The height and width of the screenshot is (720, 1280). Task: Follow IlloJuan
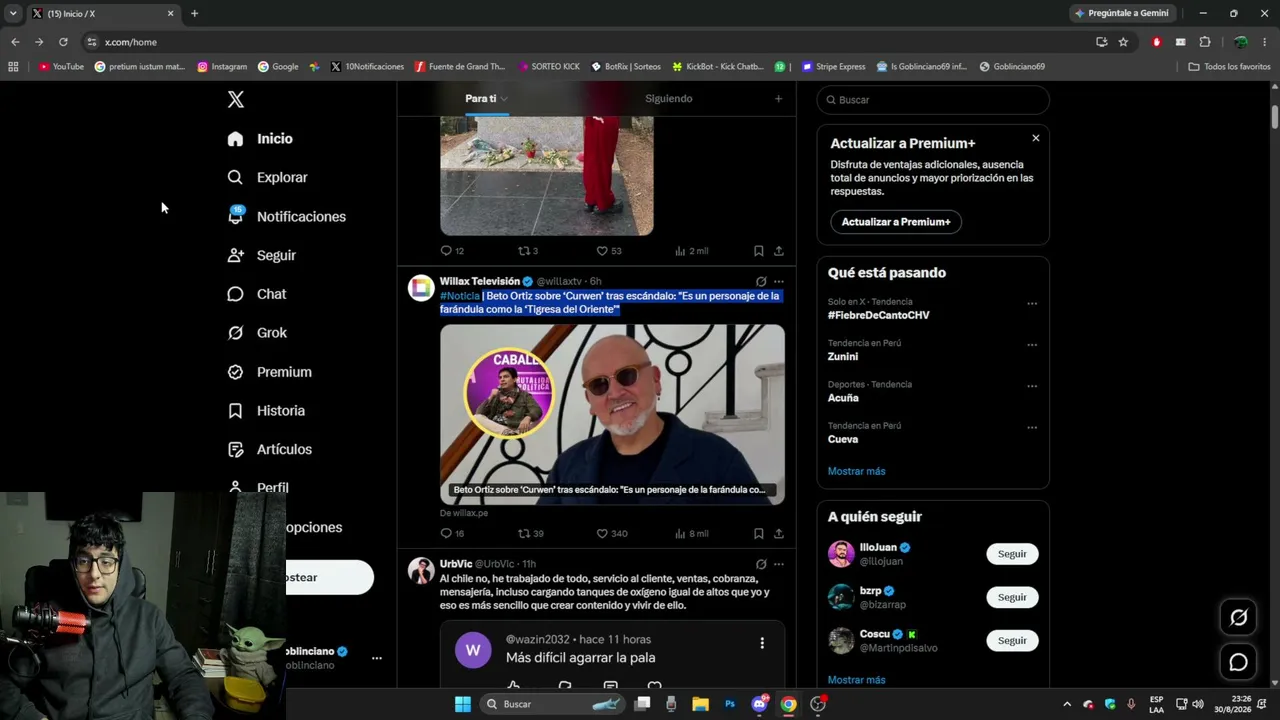coord(1012,554)
